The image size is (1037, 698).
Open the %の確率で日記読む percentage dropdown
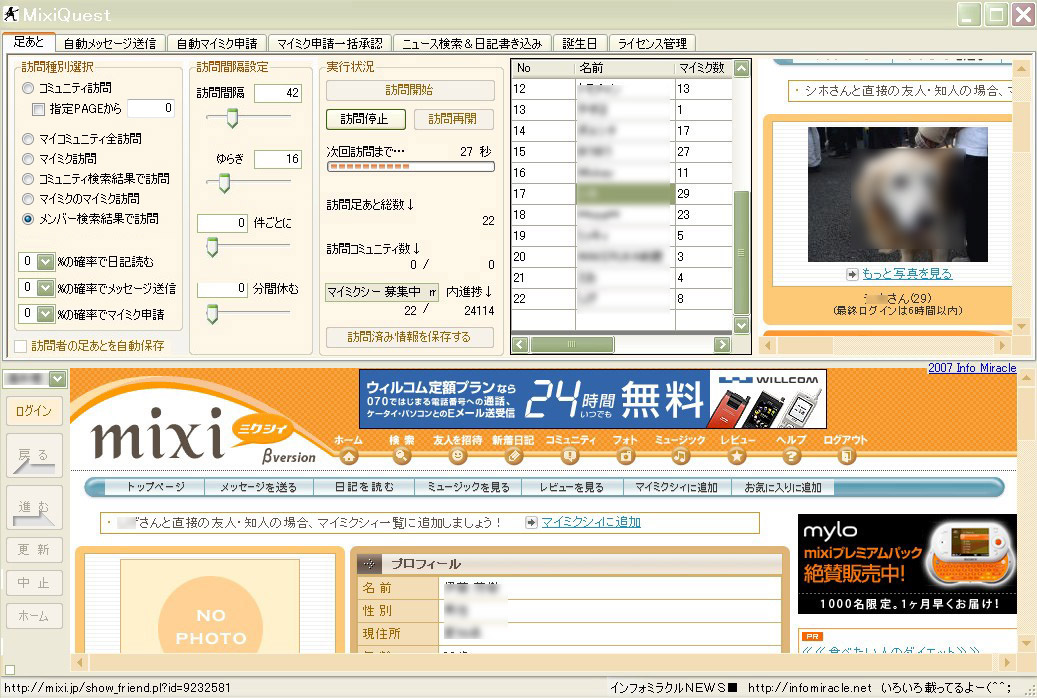tap(45, 262)
